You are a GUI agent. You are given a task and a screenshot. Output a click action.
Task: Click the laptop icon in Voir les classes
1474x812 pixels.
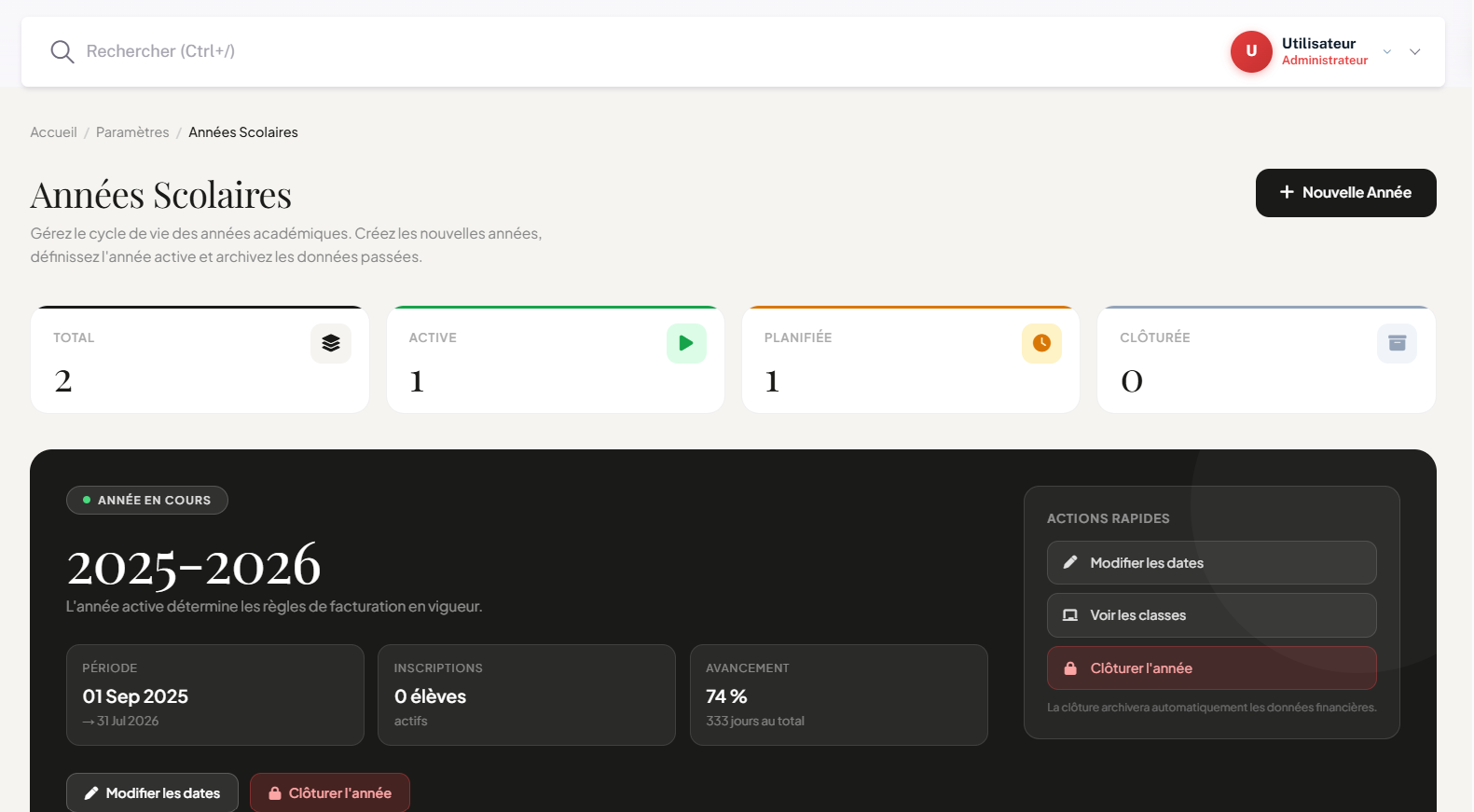coord(1070,615)
